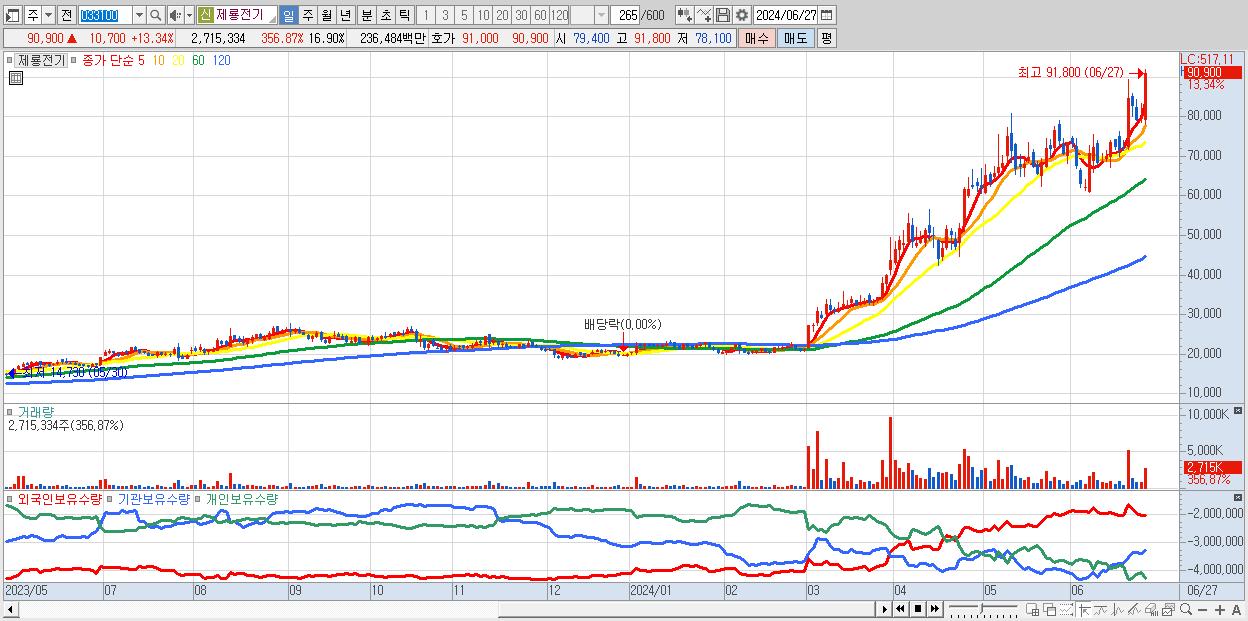Click the 전 button beside the code field
Image resolution: width=1248 pixels, height=621 pixels.
click(x=66, y=15)
